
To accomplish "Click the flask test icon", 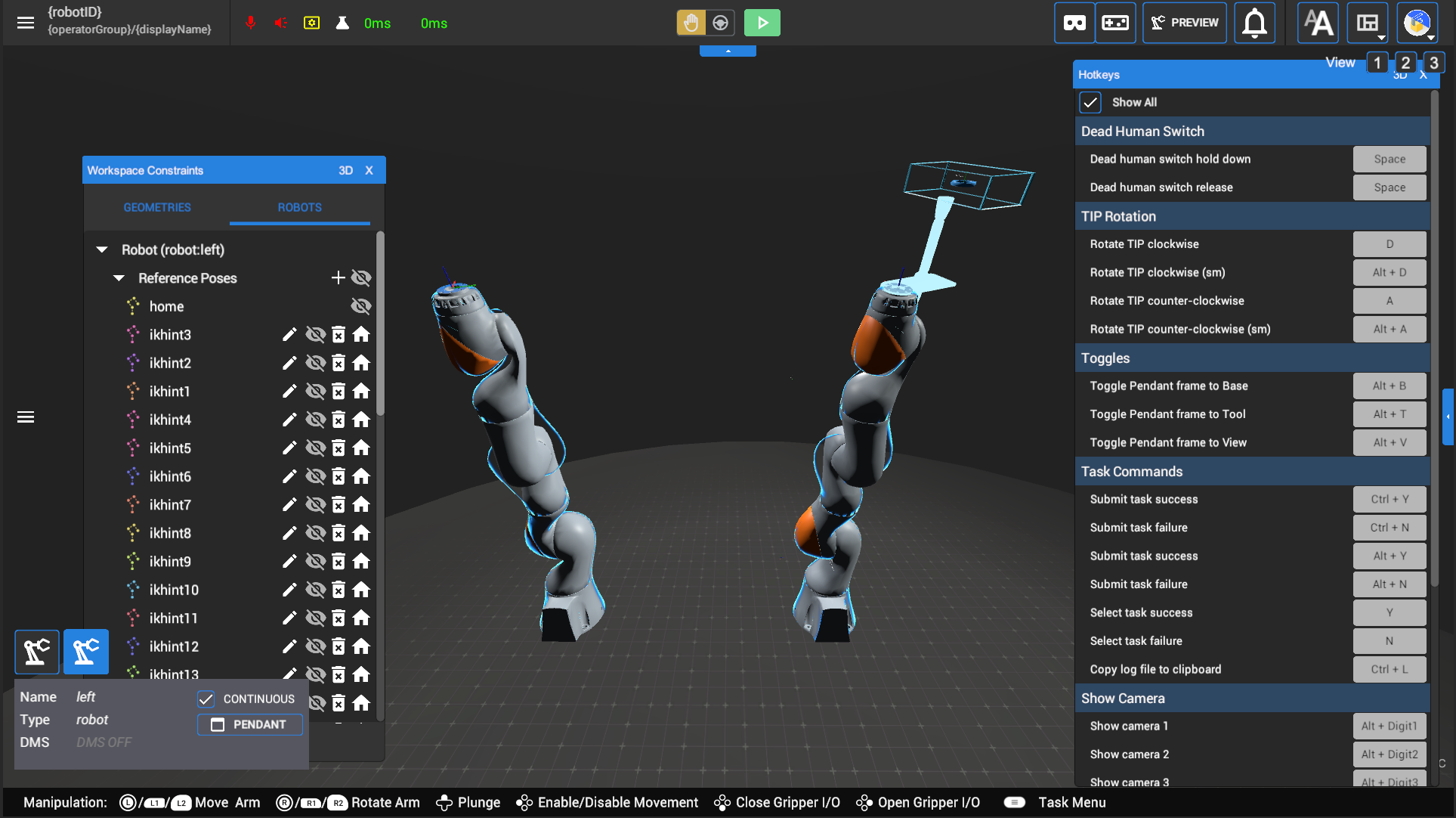I will click(342, 23).
